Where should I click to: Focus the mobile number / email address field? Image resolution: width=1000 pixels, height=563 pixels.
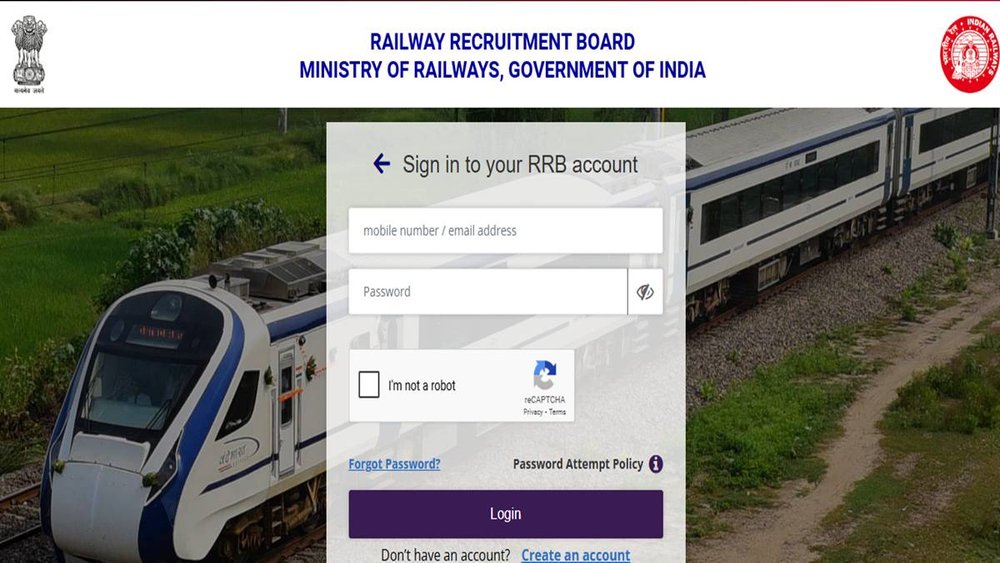506,230
